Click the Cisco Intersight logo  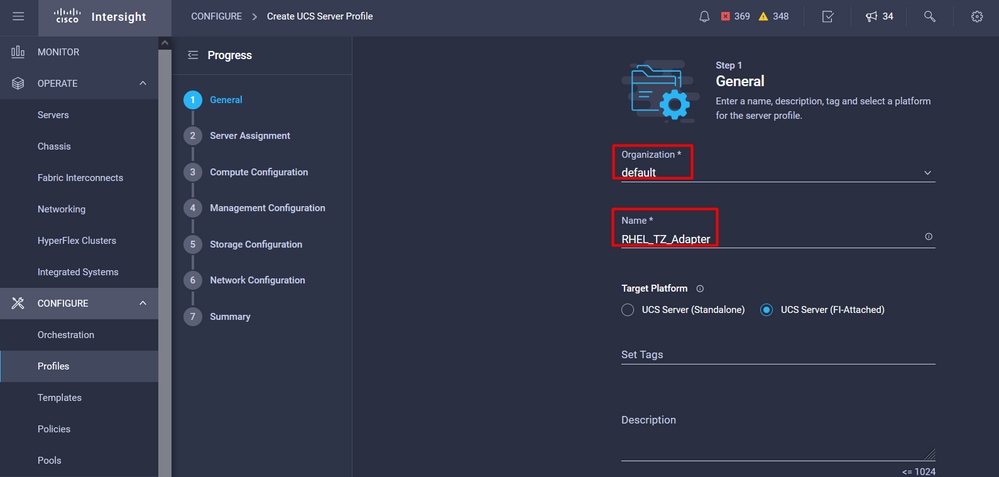click(98, 17)
